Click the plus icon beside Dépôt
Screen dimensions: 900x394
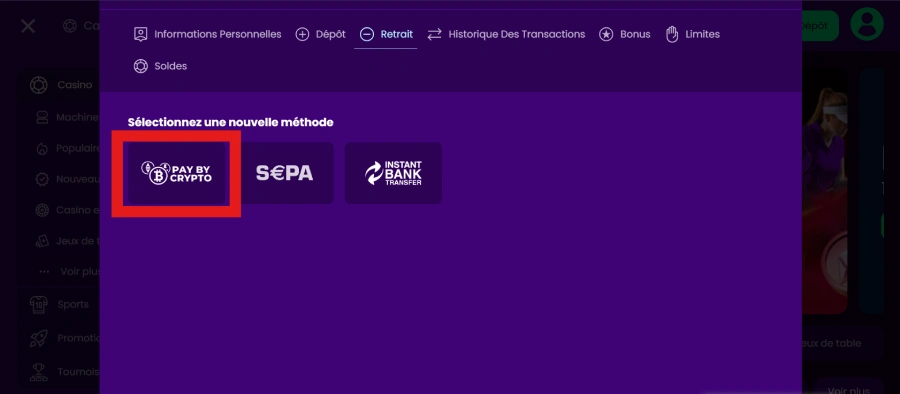coord(302,34)
